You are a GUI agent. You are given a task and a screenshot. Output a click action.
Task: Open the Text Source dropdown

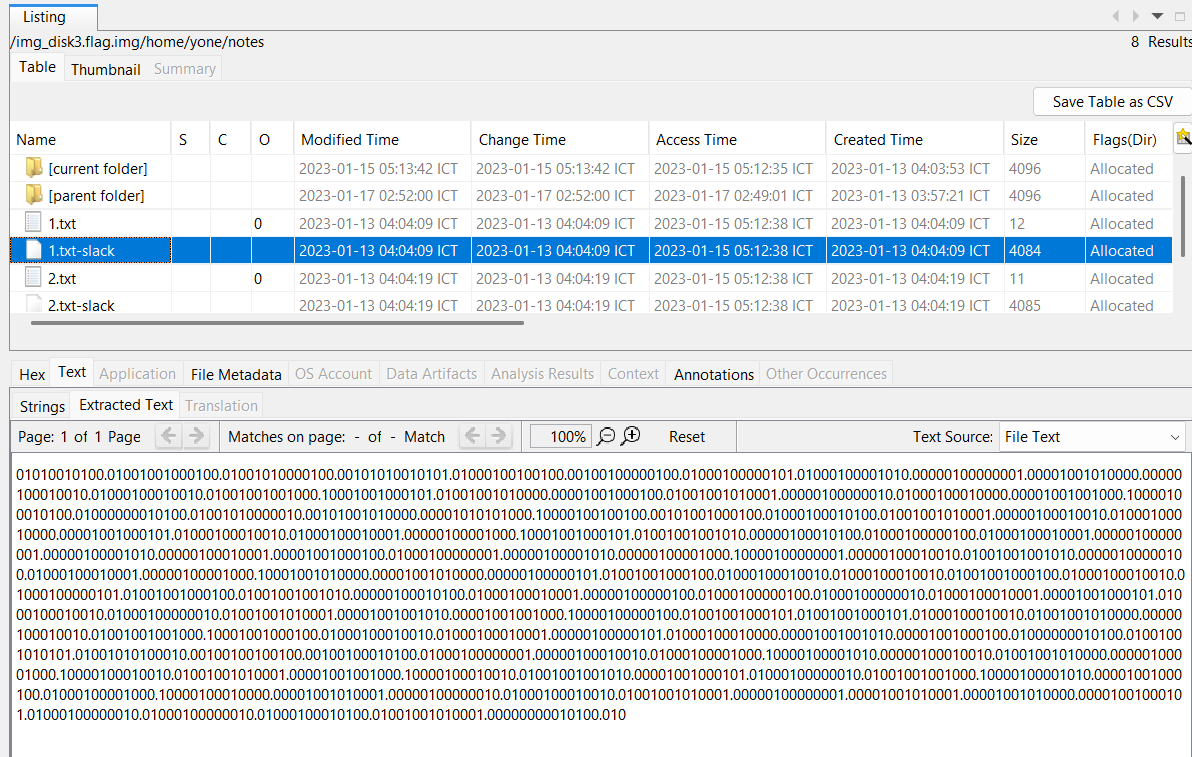click(x=1092, y=437)
